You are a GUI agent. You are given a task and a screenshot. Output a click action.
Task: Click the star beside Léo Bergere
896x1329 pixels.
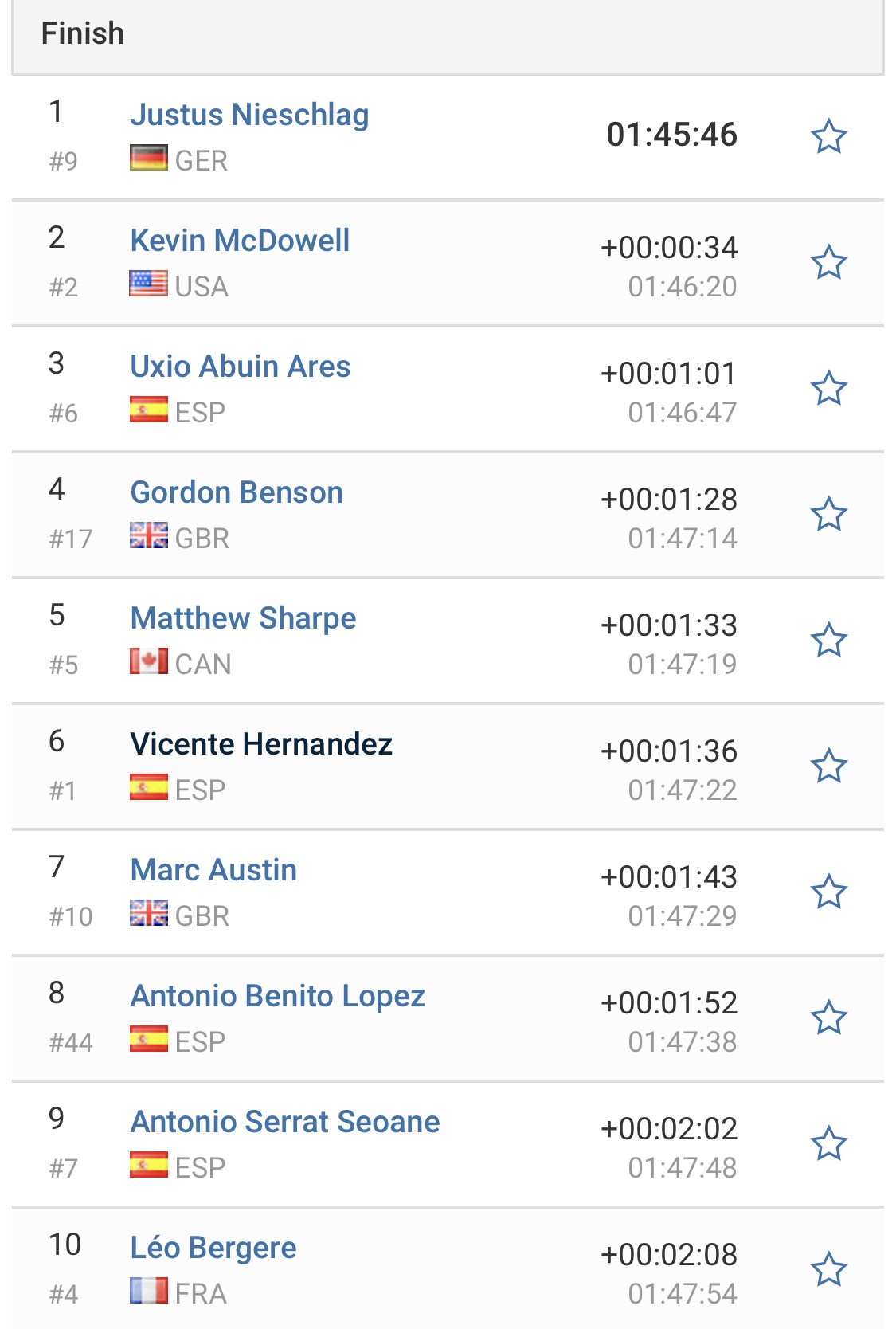tap(828, 1269)
